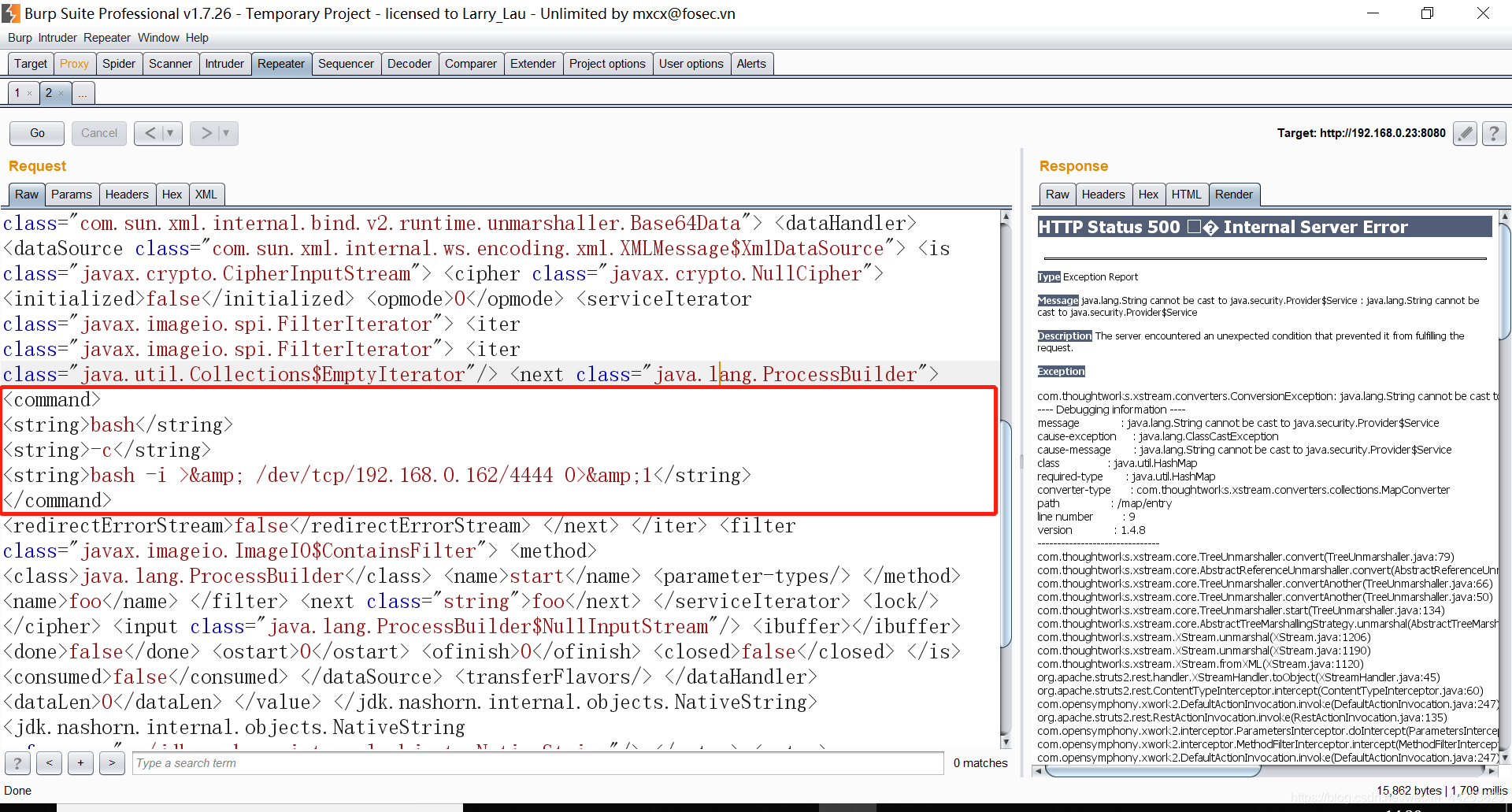Switch to the Target tab

(x=31, y=64)
